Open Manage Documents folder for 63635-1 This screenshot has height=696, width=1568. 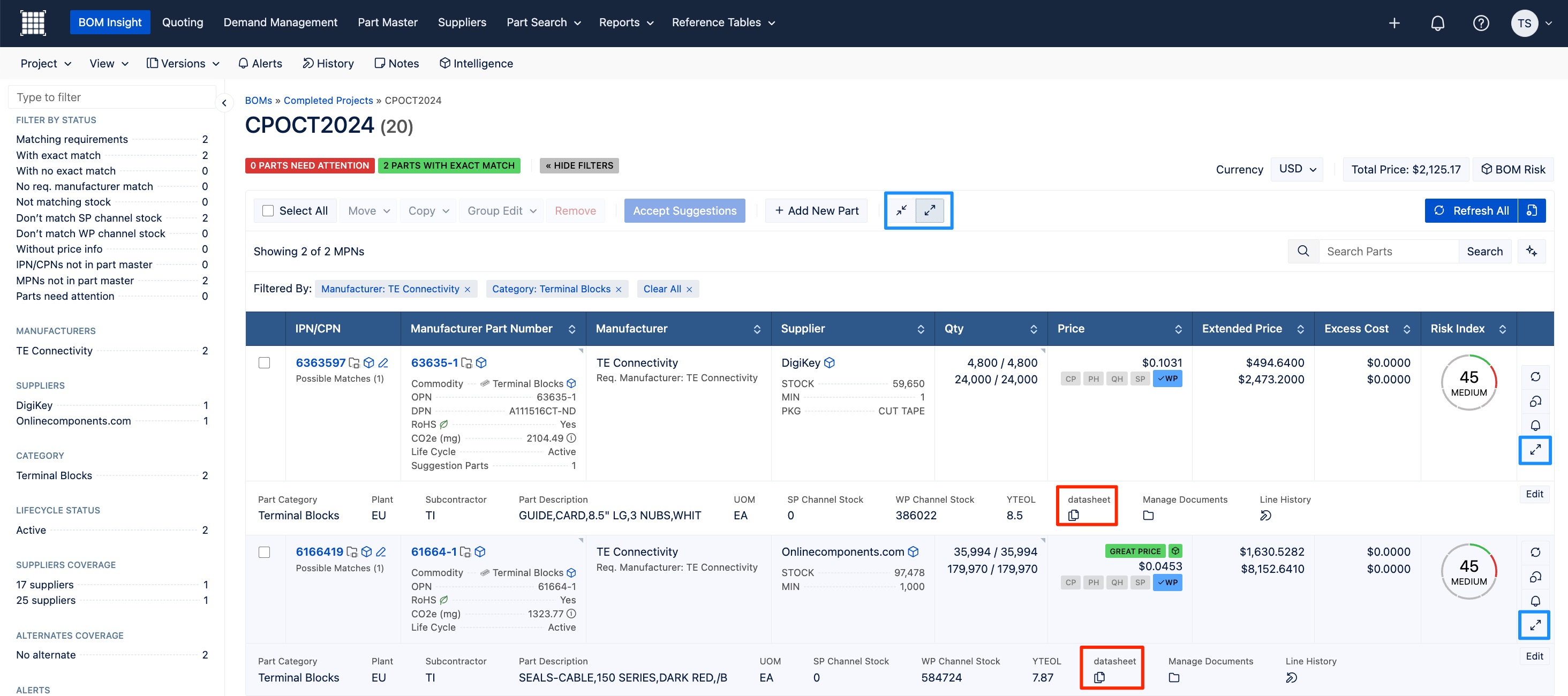1148,515
